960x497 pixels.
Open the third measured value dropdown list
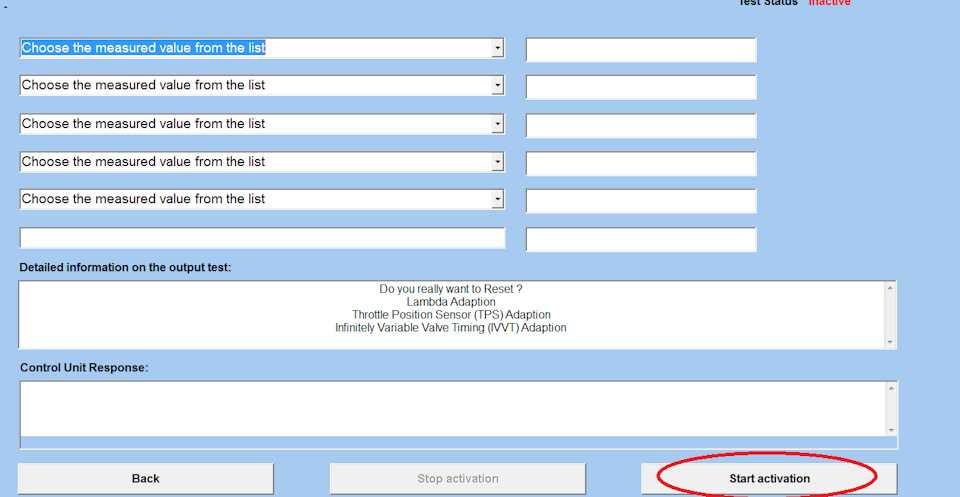point(497,124)
